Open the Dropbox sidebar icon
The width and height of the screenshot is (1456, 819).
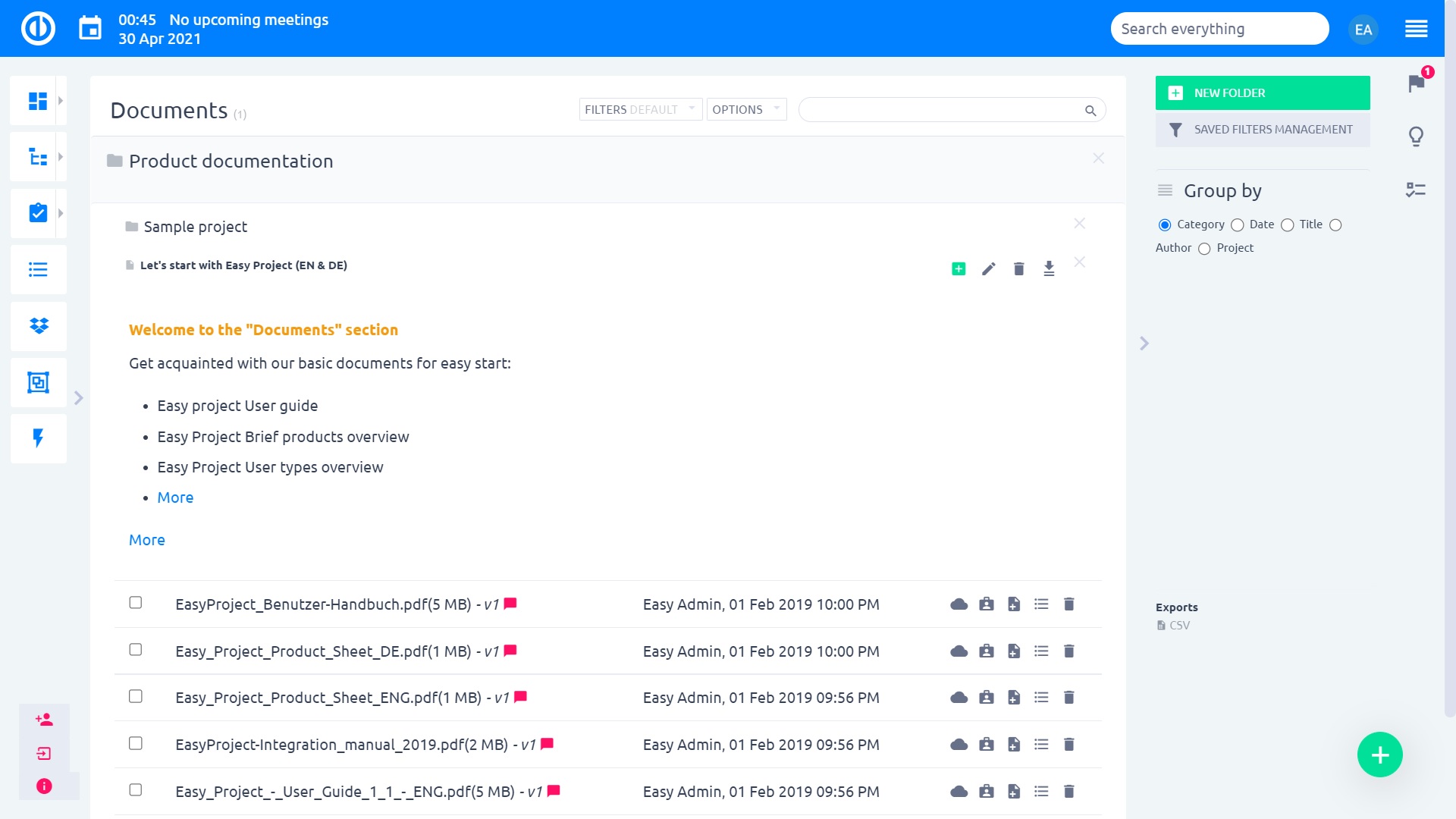(x=38, y=326)
